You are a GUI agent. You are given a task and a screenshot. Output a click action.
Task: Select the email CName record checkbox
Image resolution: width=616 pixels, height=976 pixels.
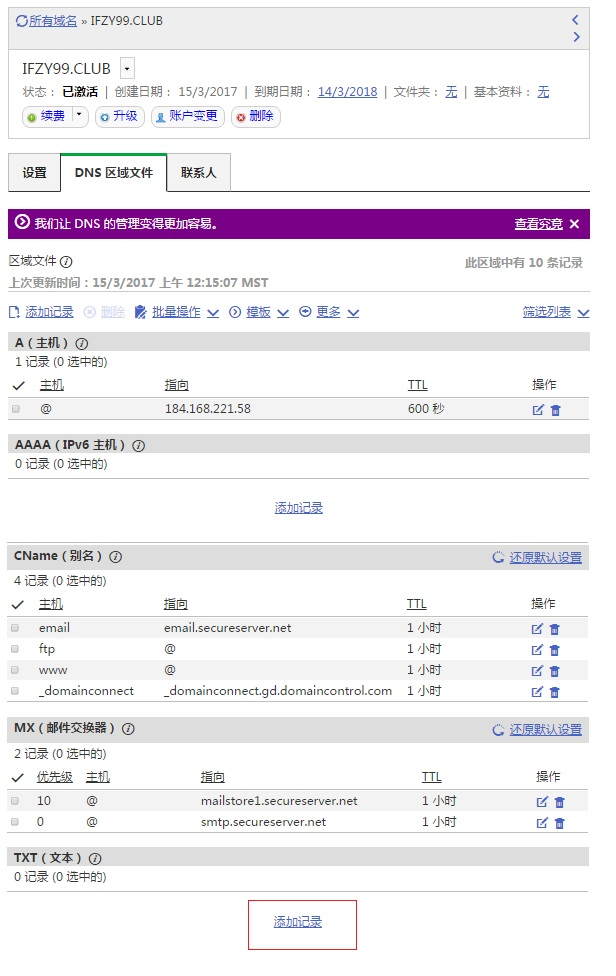(x=15, y=628)
